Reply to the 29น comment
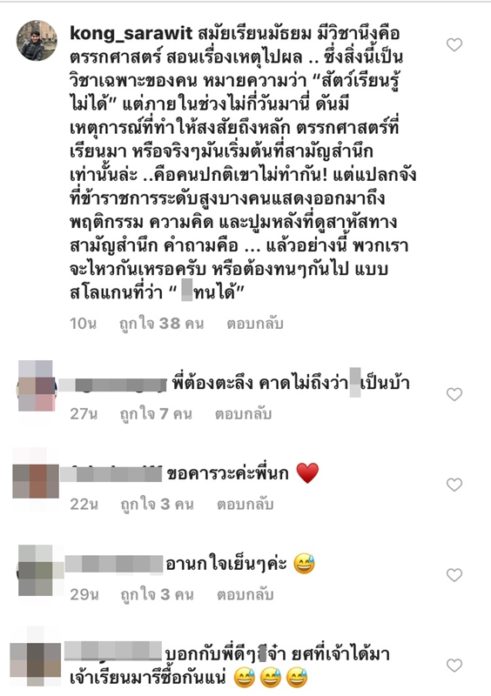 point(245,595)
